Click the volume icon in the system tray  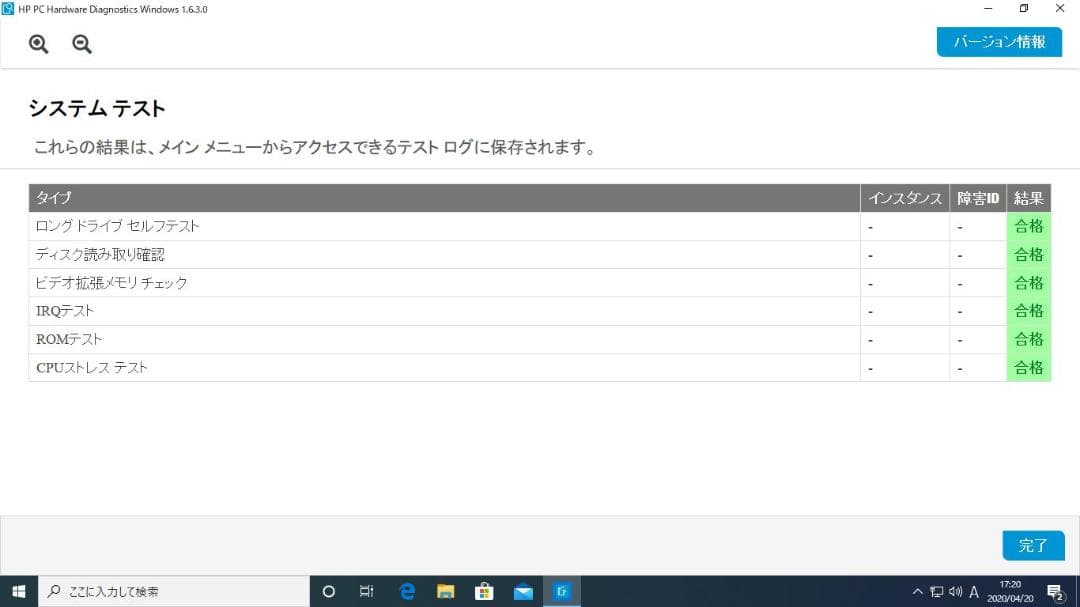point(952,591)
